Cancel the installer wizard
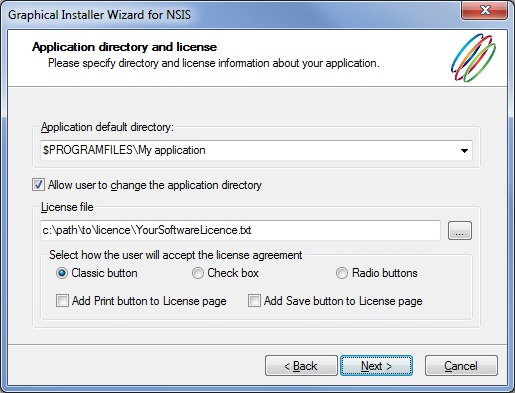The image size is (515, 393). pyautogui.click(x=461, y=366)
